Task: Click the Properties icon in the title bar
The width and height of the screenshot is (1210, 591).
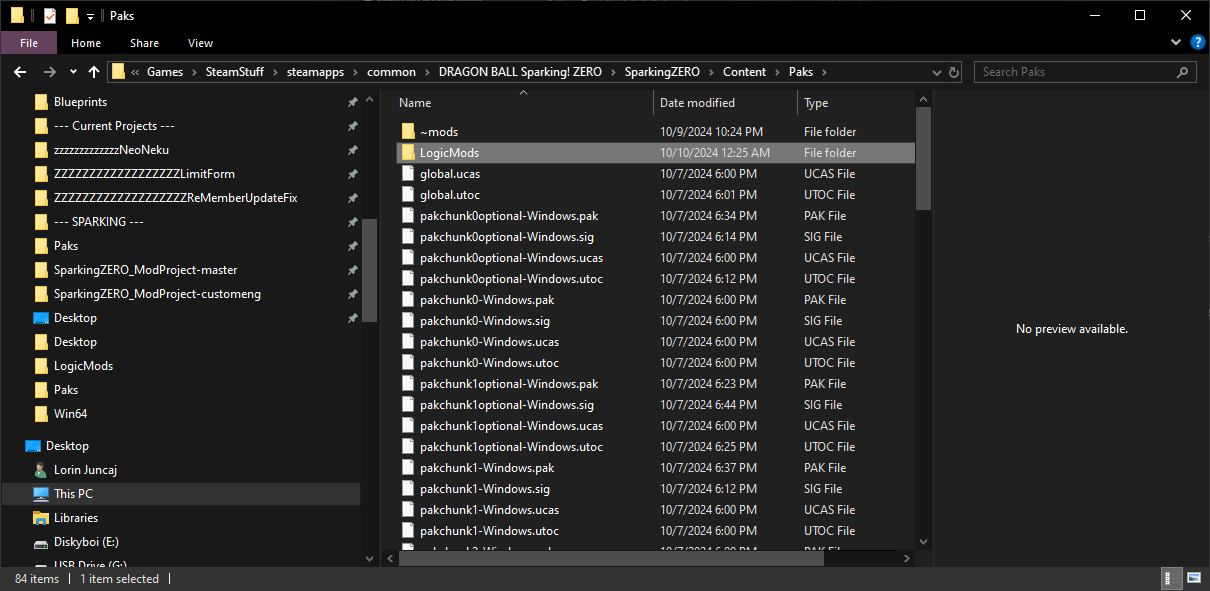Action: click(x=50, y=16)
